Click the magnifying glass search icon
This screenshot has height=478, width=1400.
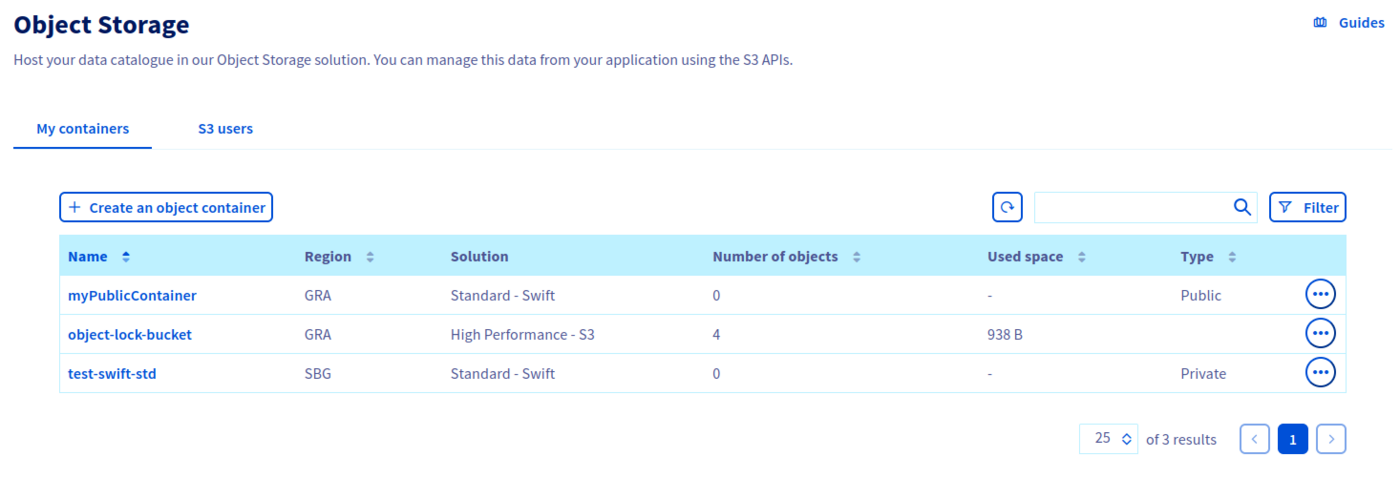1242,207
